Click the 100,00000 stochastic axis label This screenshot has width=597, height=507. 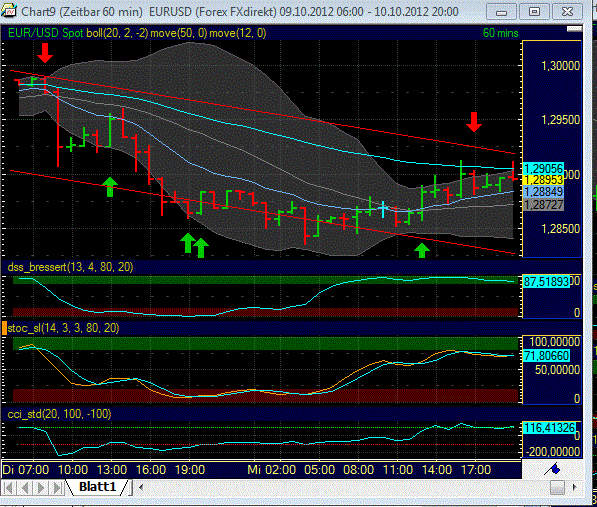[555, 342]
